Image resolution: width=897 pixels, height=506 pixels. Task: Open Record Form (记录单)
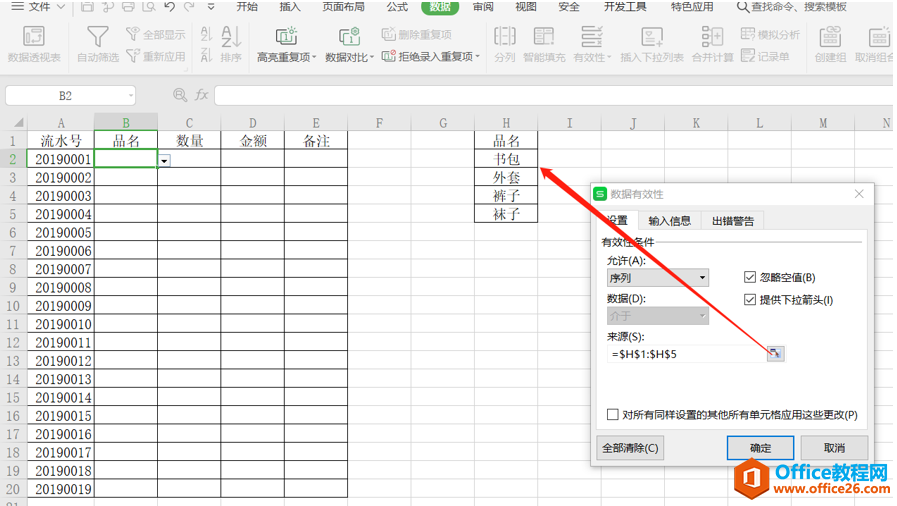pyautogui.click(x=765, y=56)
